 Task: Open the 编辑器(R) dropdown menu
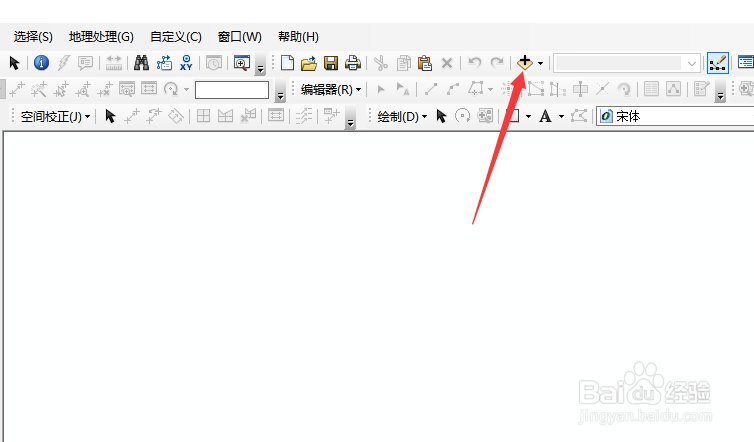pos(331,90)
